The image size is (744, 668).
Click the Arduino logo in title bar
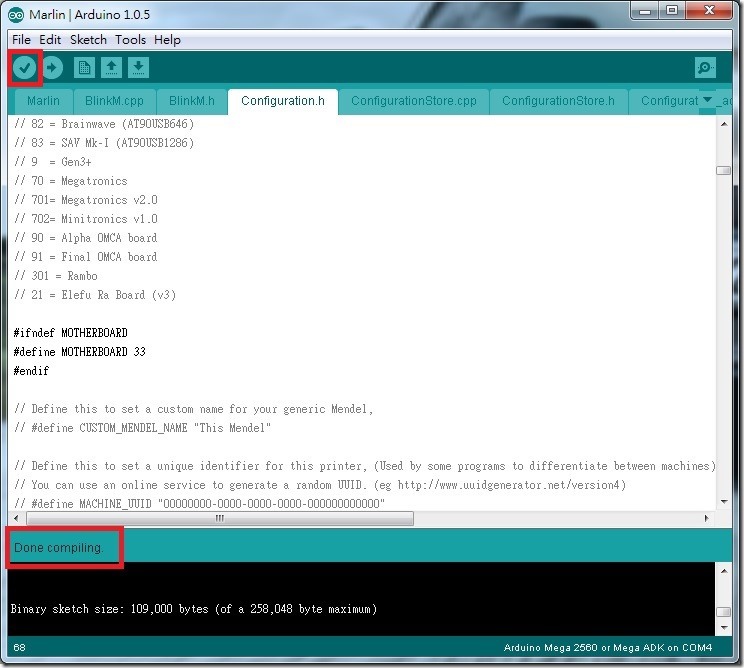(16, 15)
